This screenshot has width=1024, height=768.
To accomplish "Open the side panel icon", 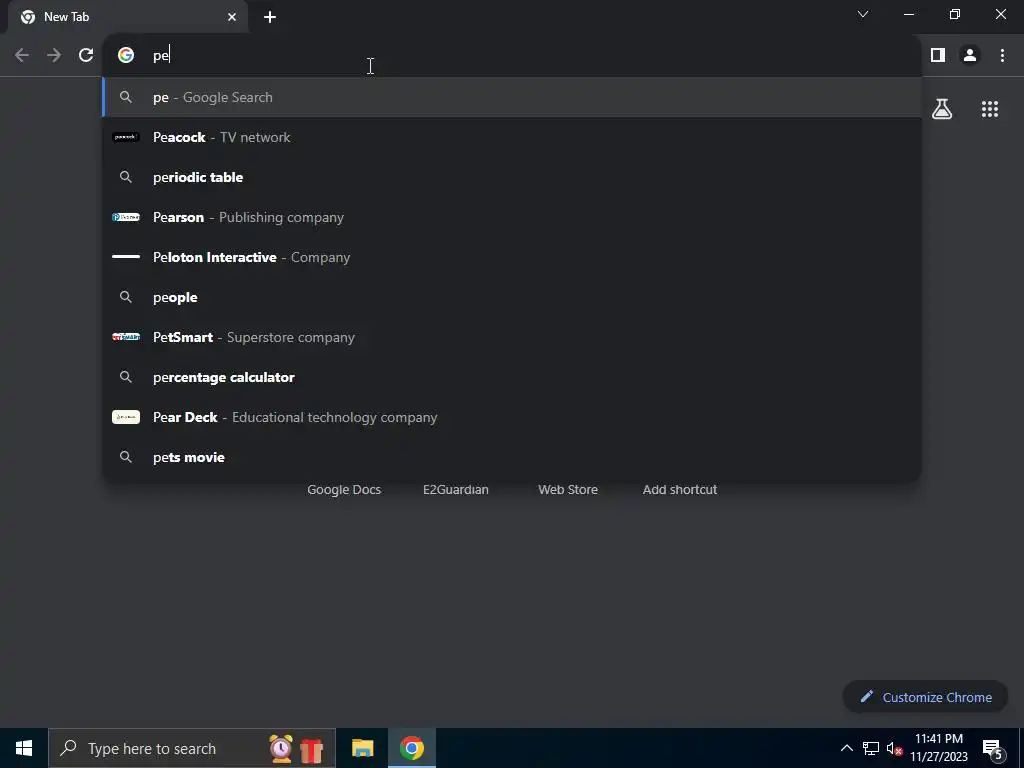I will (x=938, y=56).
